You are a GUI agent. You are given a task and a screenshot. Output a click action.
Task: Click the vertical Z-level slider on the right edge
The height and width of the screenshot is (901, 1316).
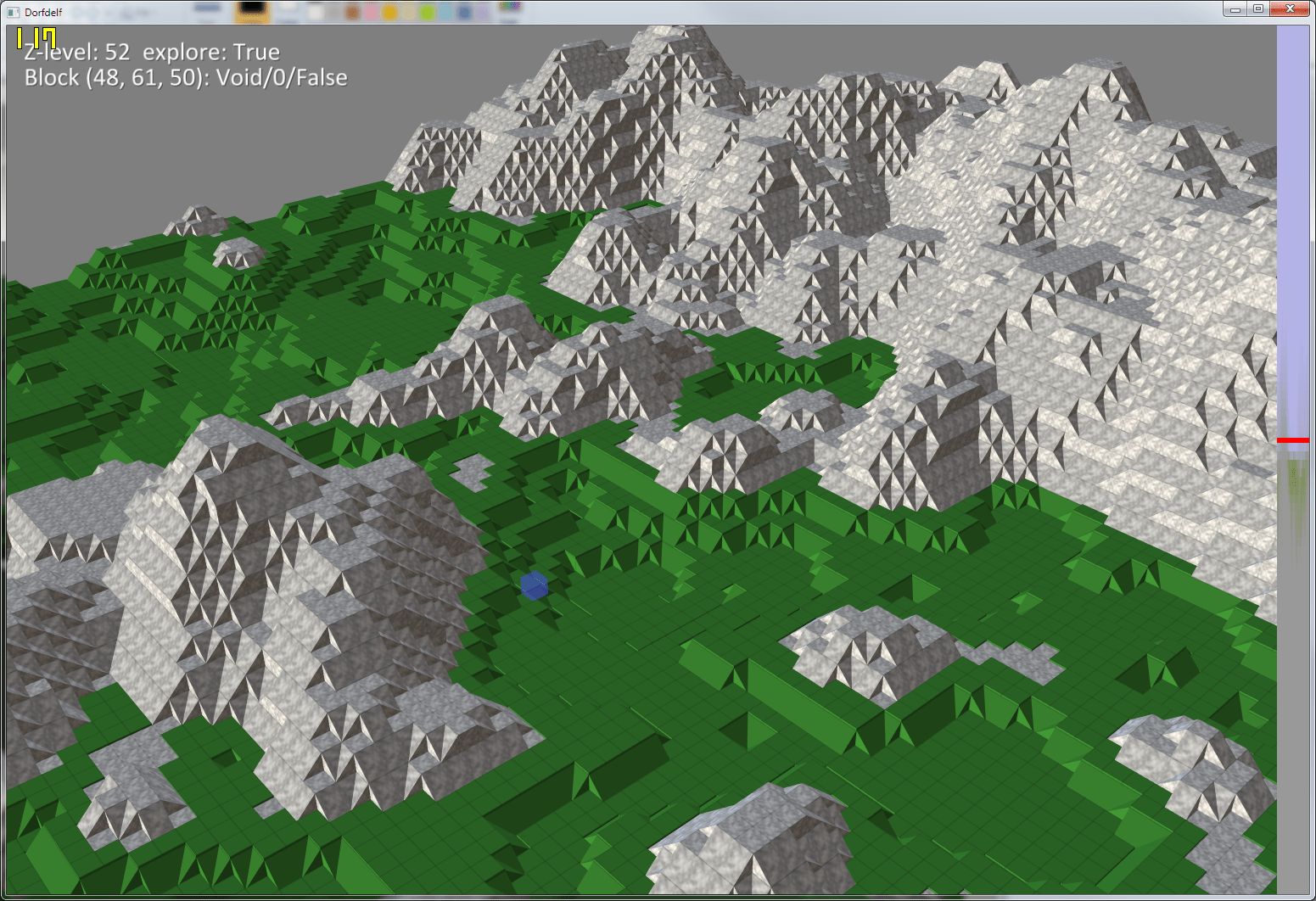point(1292,339)
